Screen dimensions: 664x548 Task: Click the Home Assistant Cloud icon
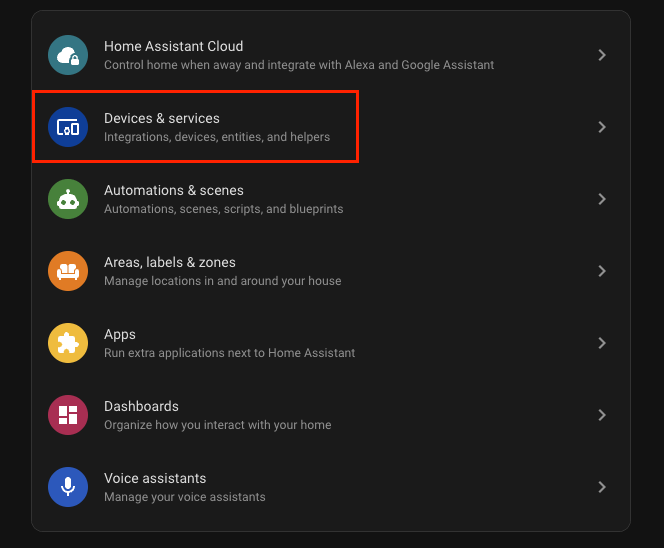(x=68, y=55)
